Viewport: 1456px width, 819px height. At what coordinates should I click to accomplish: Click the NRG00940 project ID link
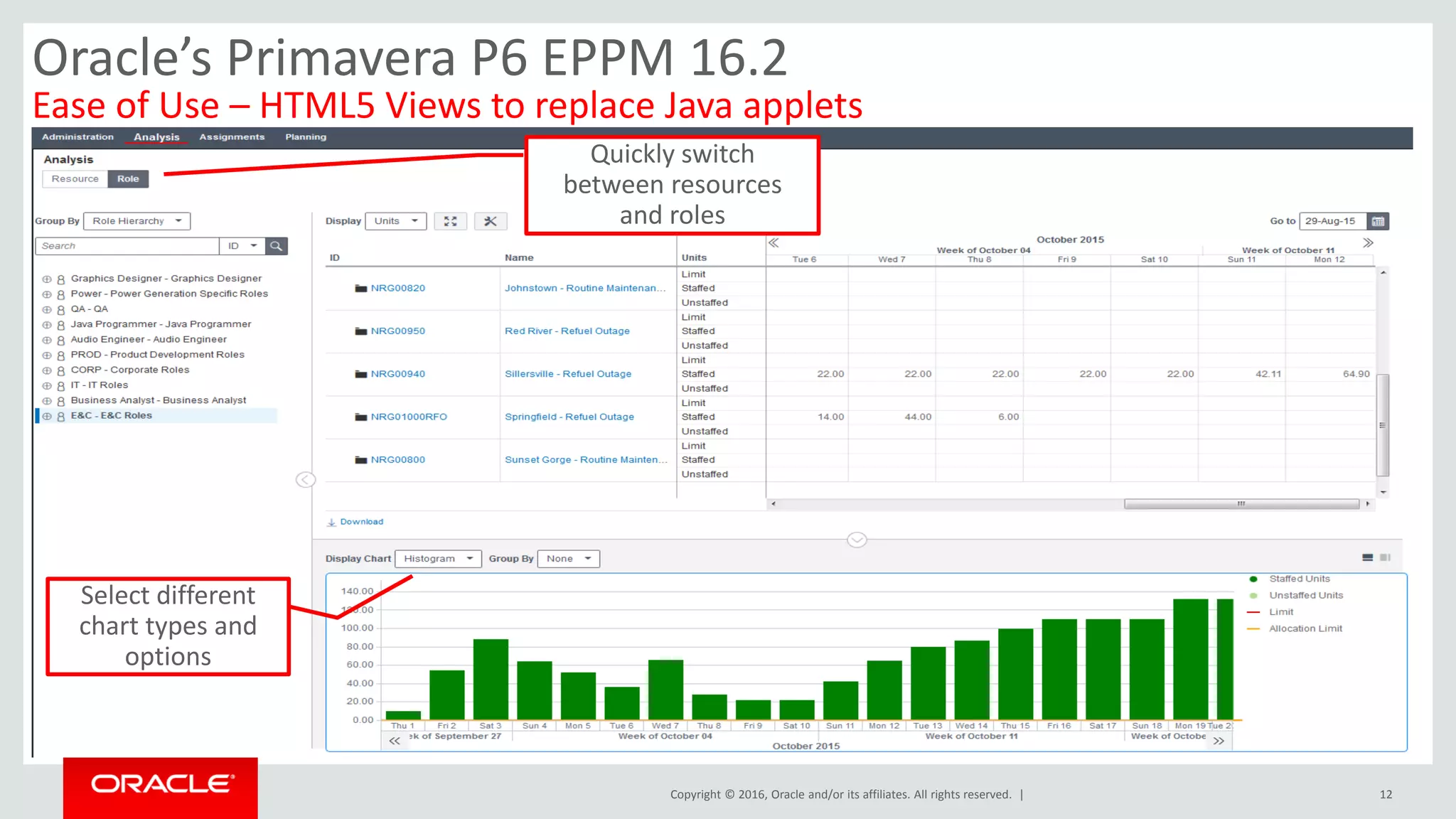point(398,374)
